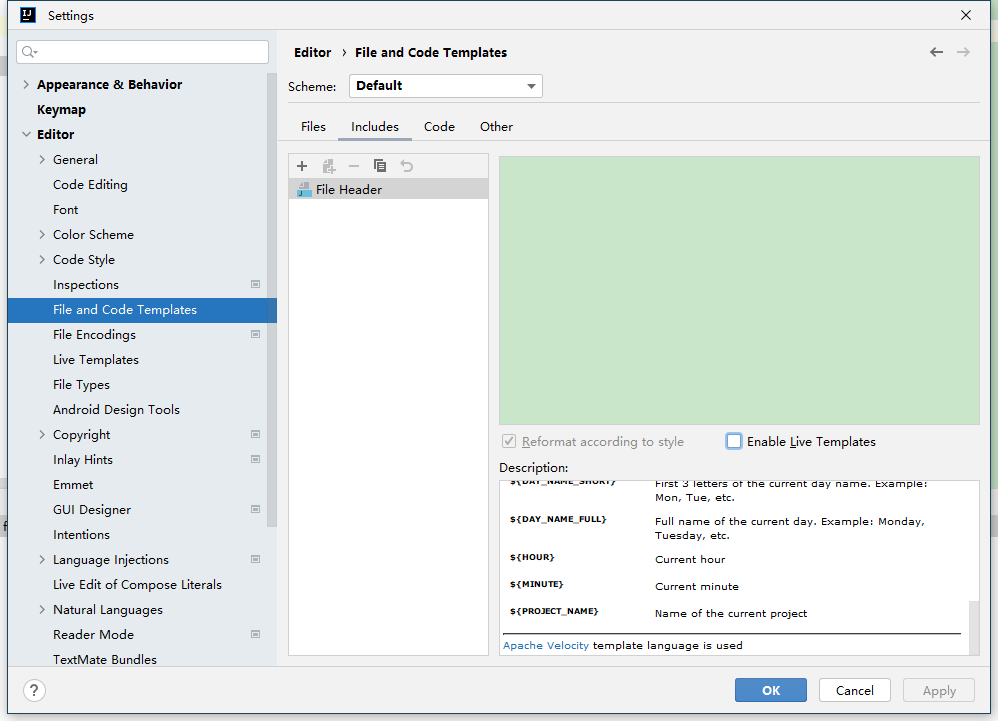The height and width of the screenshot is (721, 998).
Task: Open TextMate Bundles settings
Action: pos(105,659)
